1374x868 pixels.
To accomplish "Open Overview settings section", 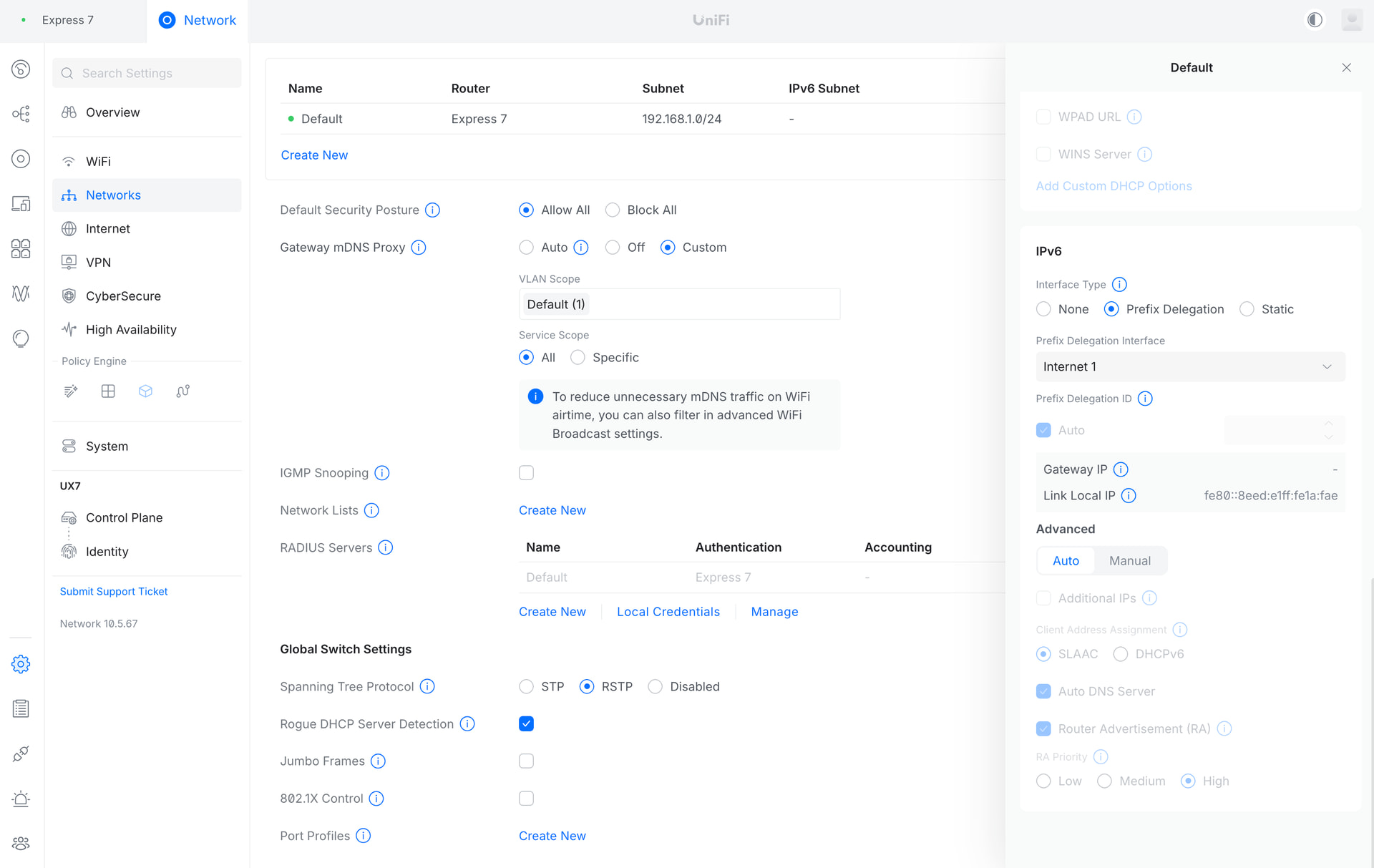I will point(147,112).
